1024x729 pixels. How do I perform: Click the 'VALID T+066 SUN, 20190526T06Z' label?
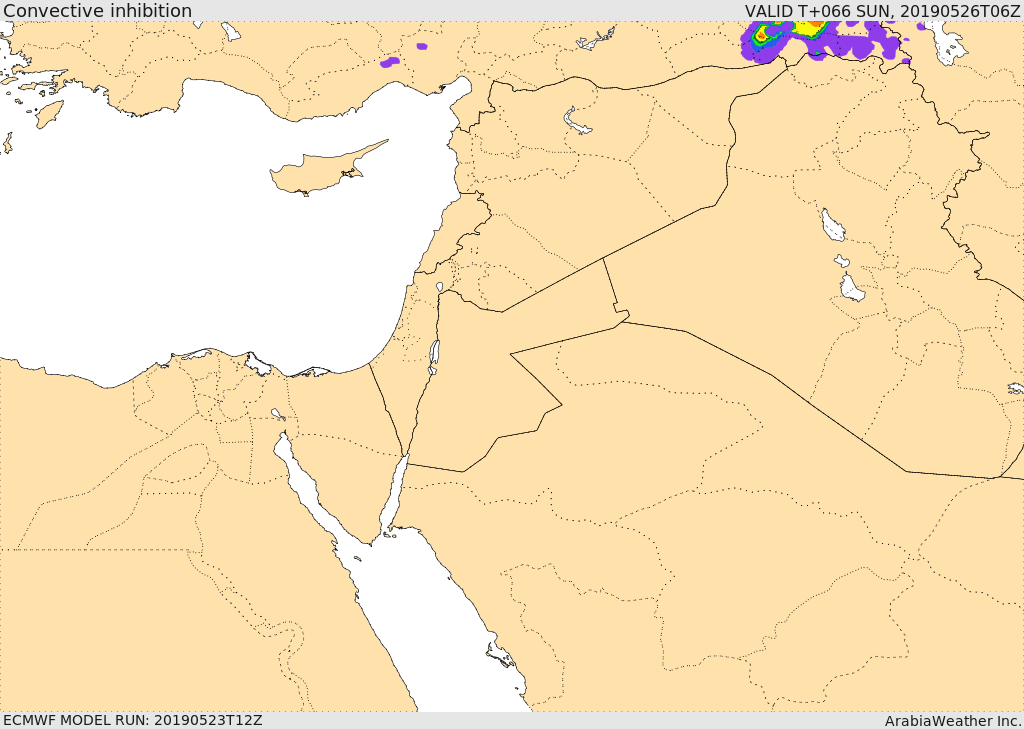882,10
